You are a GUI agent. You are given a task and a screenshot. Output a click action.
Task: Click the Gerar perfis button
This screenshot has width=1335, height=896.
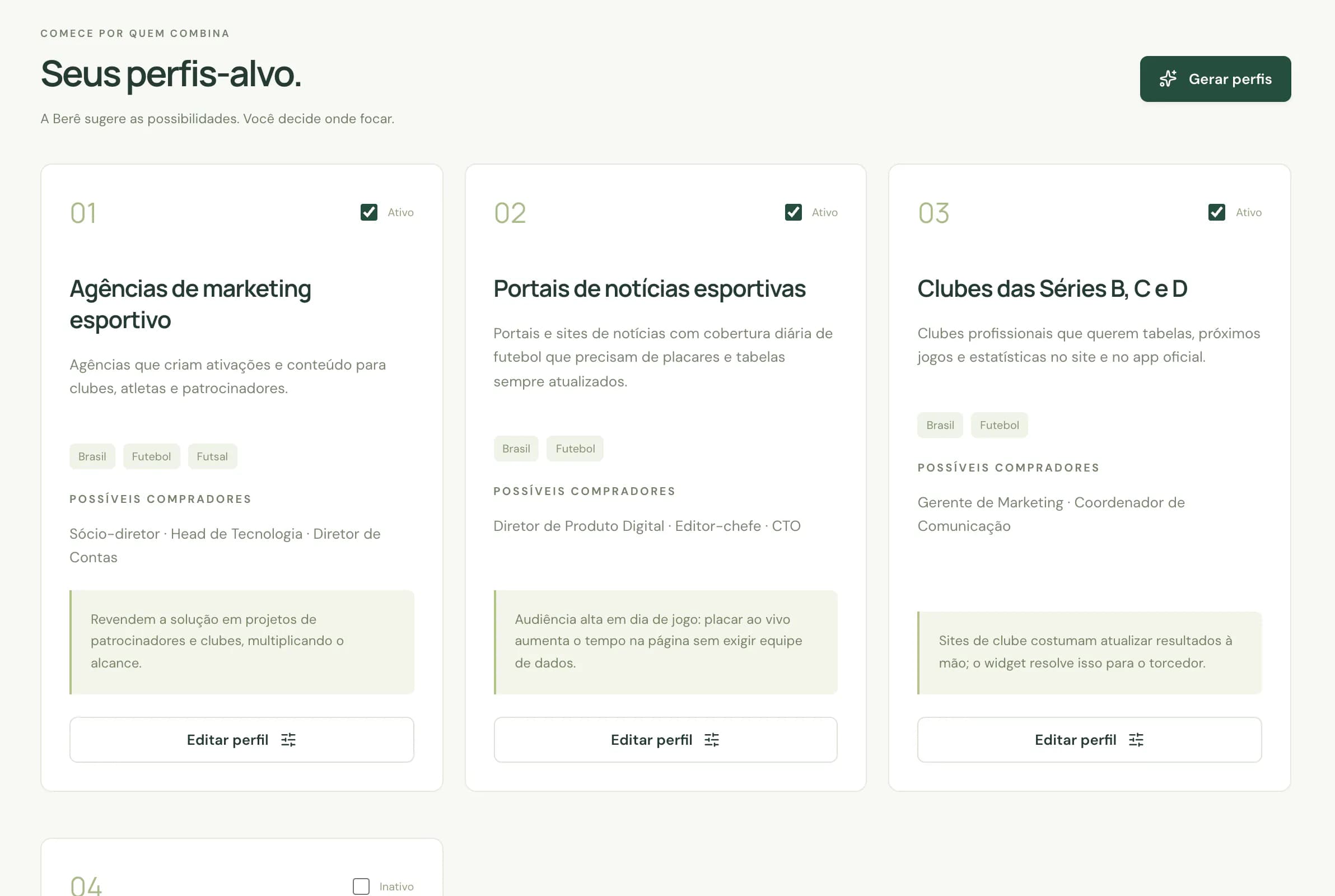click(x=1215, y=79)
